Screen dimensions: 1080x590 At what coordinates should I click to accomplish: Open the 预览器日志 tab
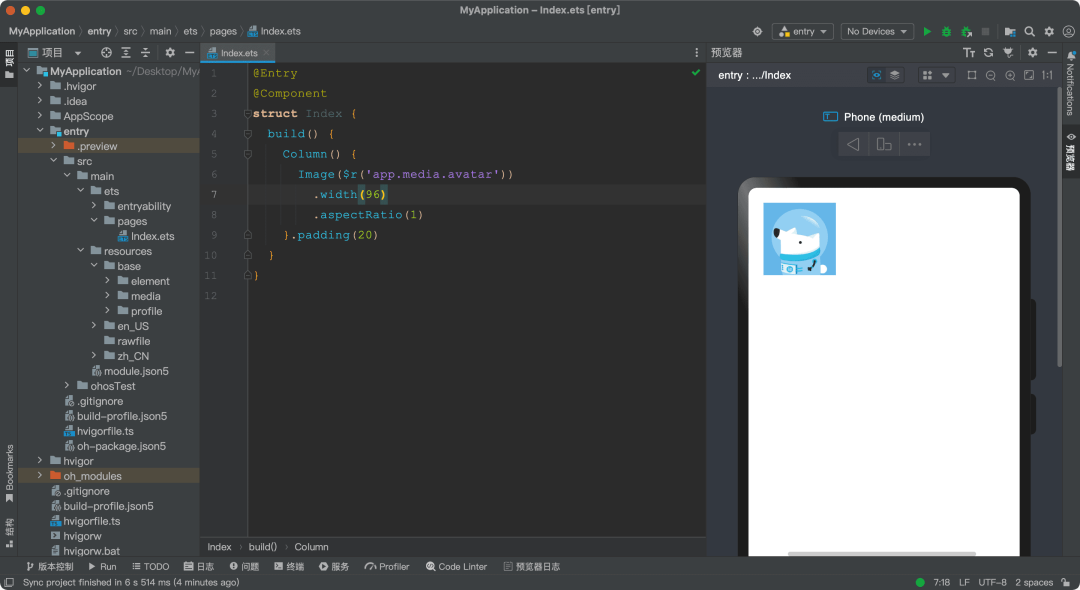click(531, 567)
